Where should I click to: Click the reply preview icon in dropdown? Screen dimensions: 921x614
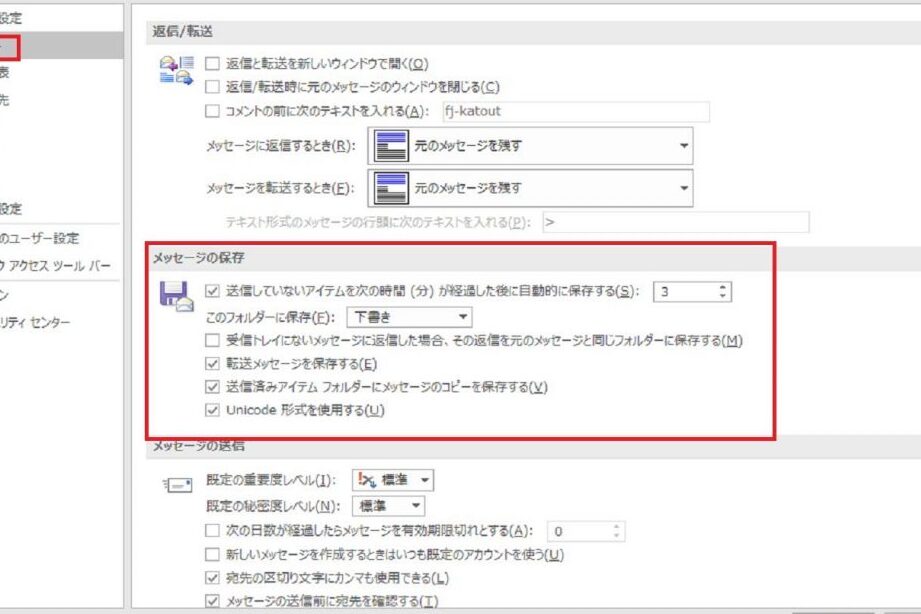pos(390,146)
